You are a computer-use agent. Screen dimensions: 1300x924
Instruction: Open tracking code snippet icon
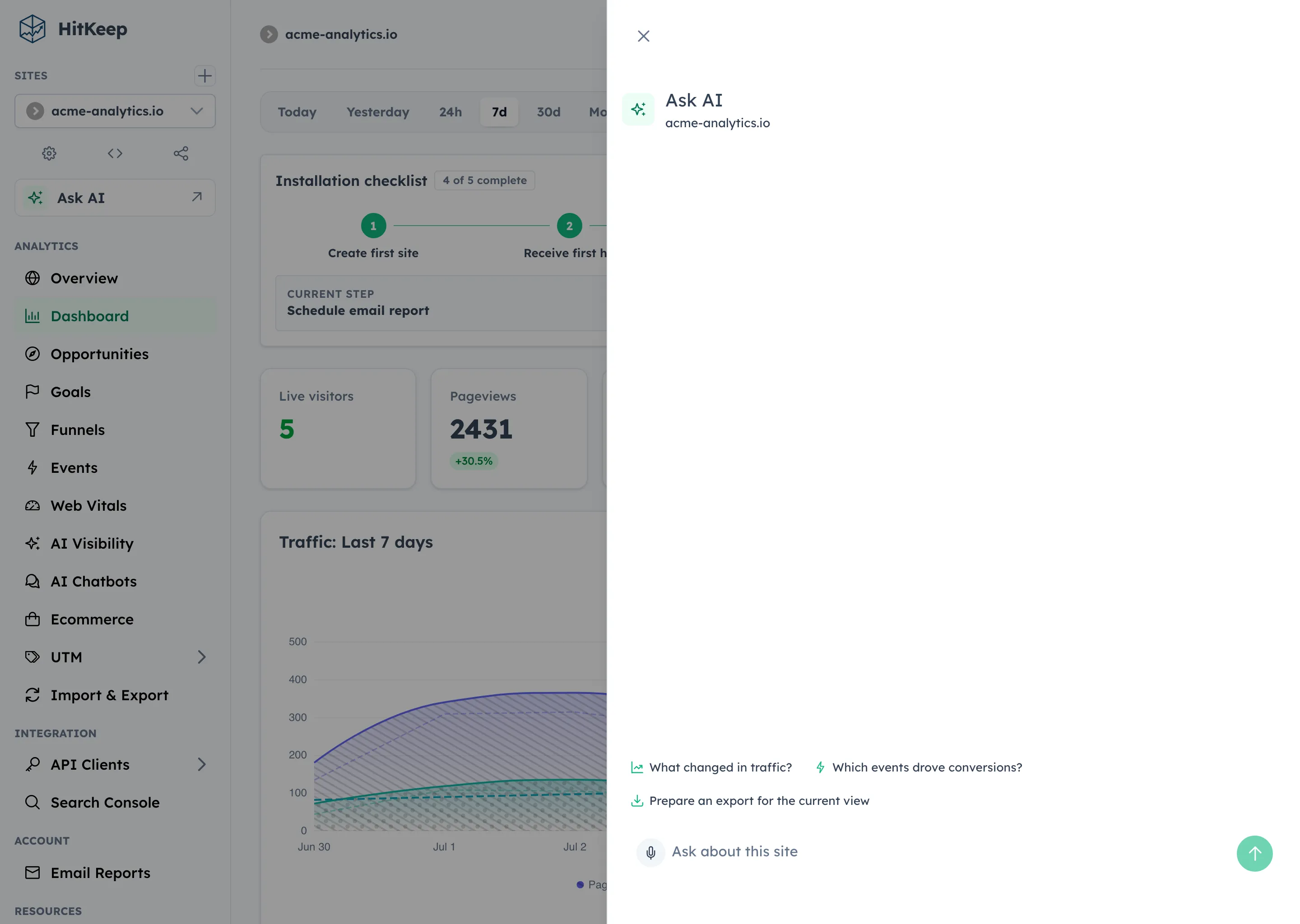115,153
